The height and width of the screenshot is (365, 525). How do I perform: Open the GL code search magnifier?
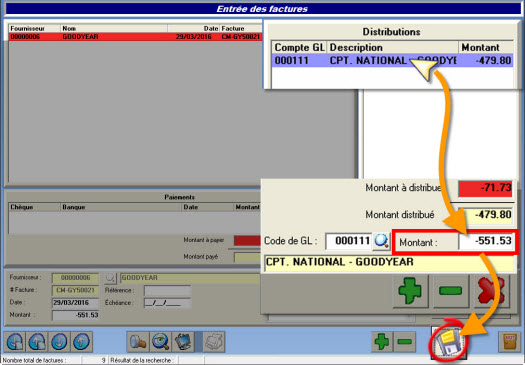381,241
